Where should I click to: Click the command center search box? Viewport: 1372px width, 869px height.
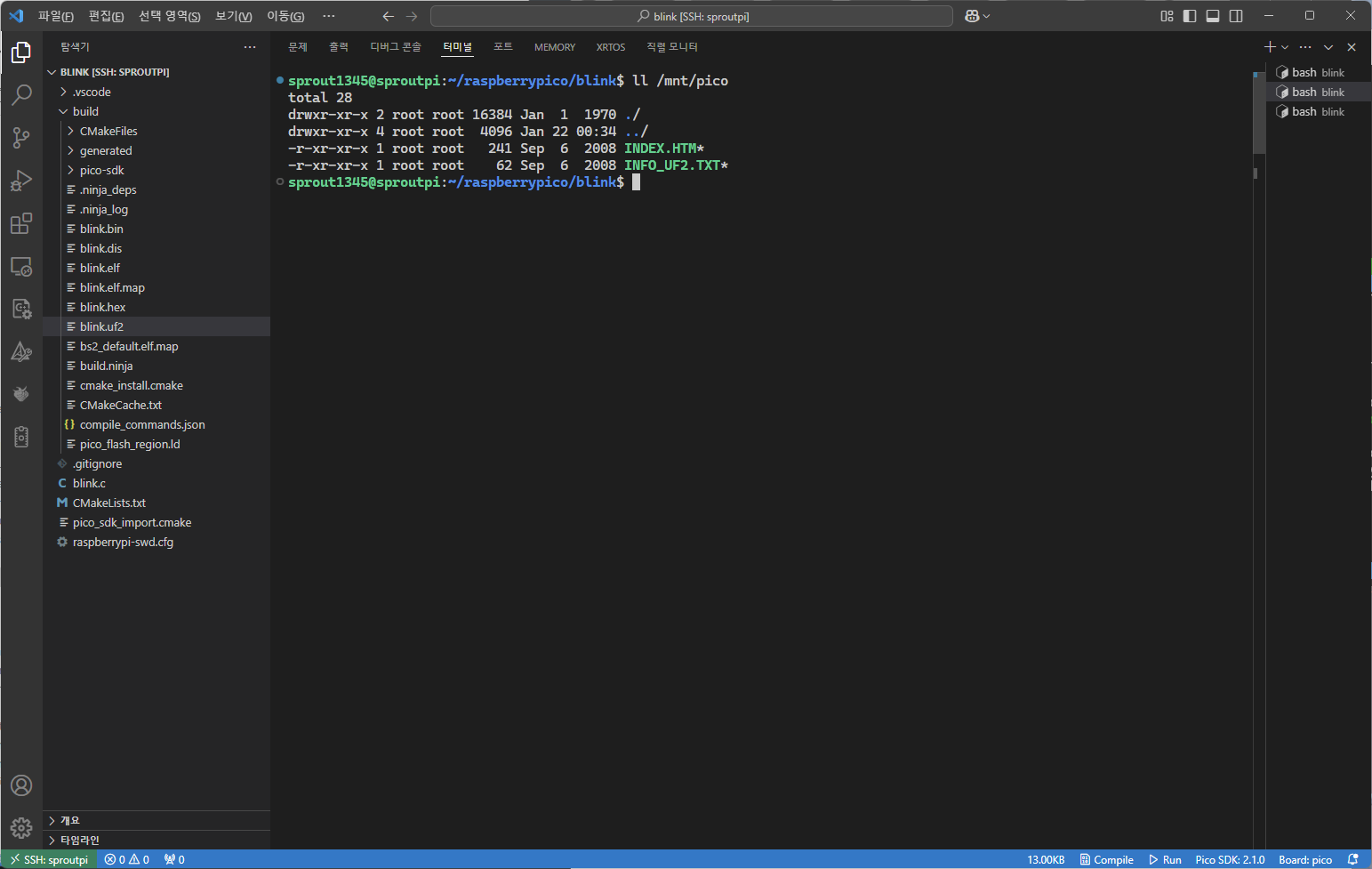pyautogui.click(x=692, y=16)
